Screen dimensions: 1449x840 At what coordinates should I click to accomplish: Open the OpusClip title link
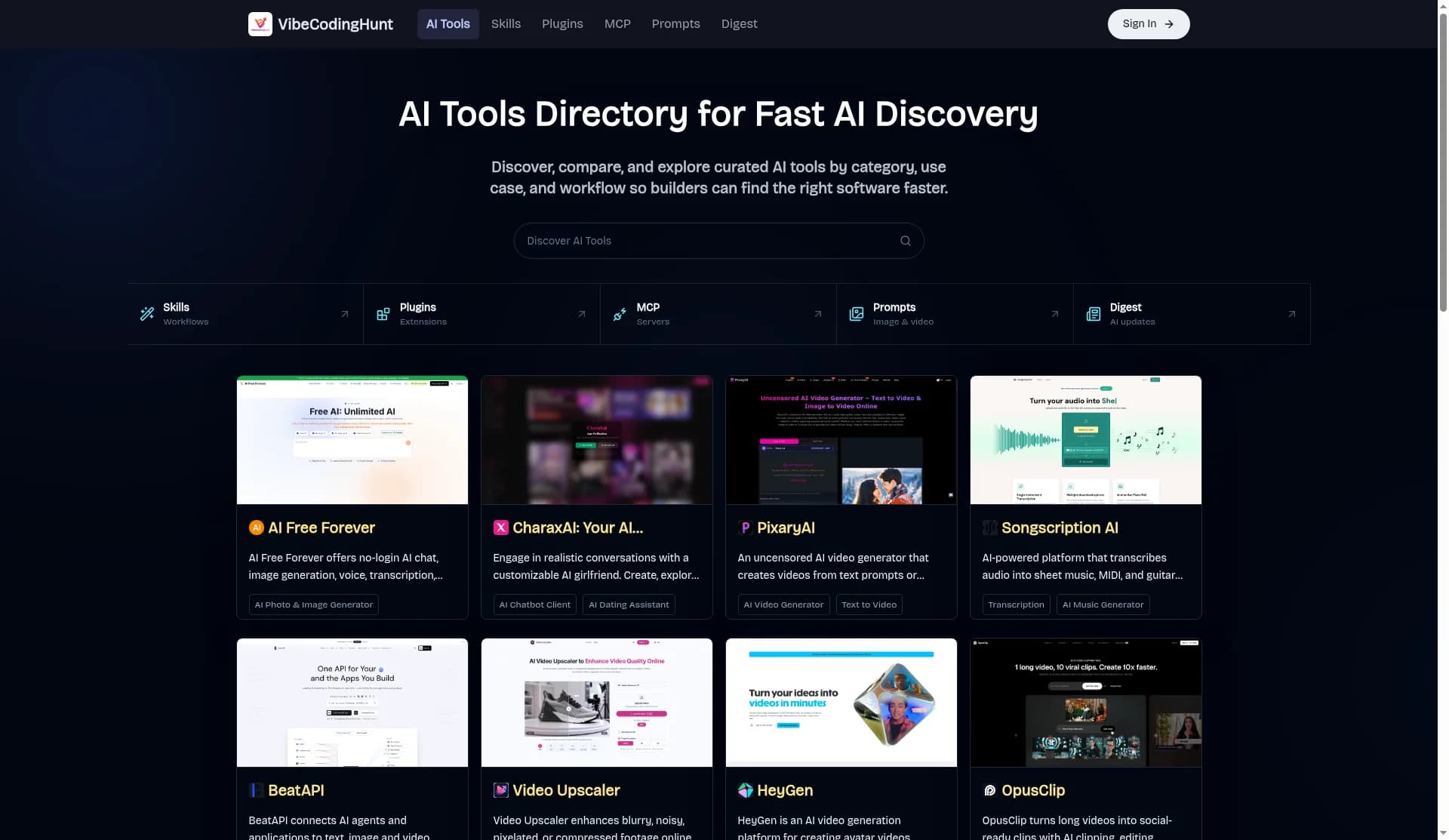pyautogui.click(x=1033, y=790)
